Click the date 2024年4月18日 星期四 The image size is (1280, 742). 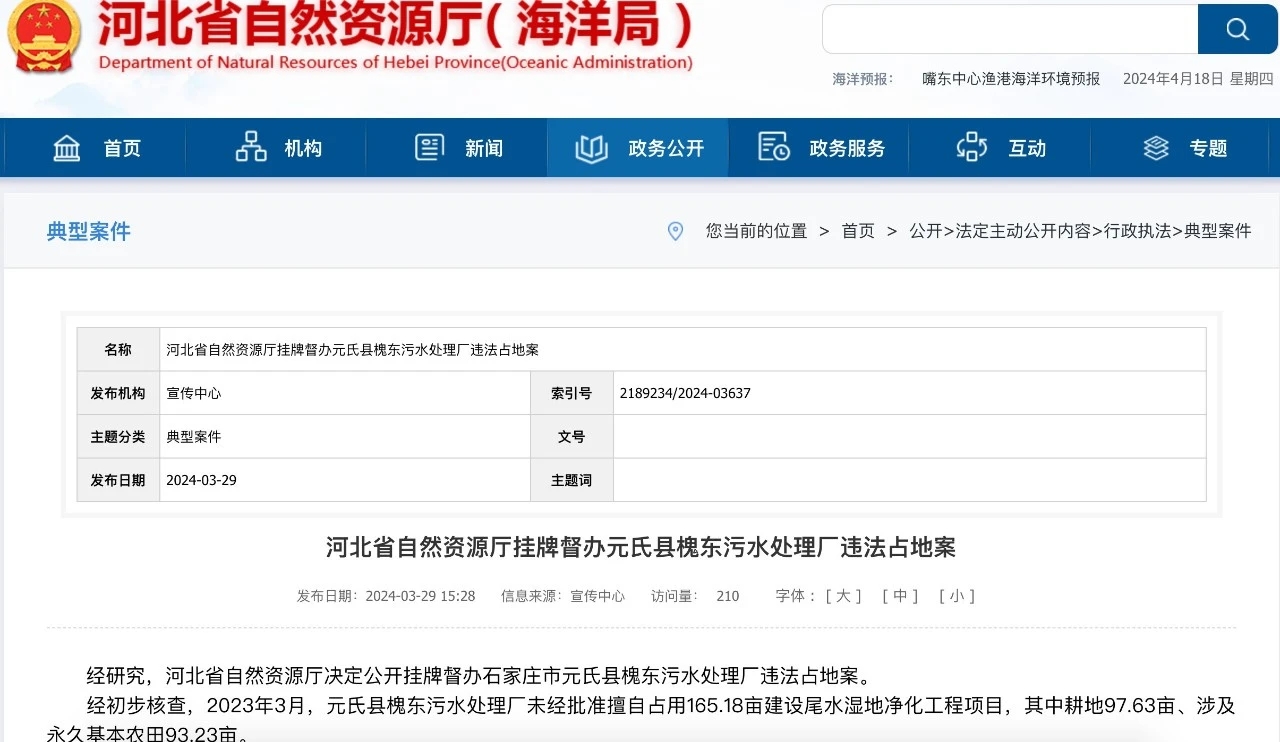1198,79
